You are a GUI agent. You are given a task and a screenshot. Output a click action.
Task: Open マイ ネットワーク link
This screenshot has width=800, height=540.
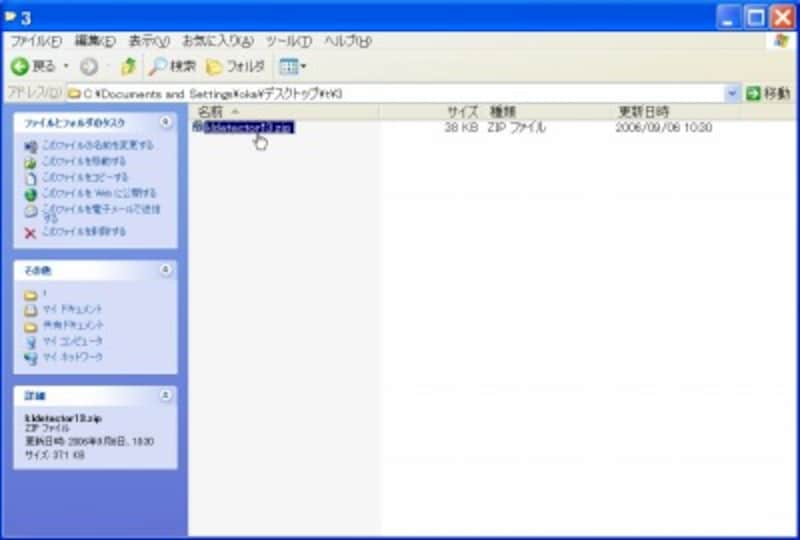point(73,357)
